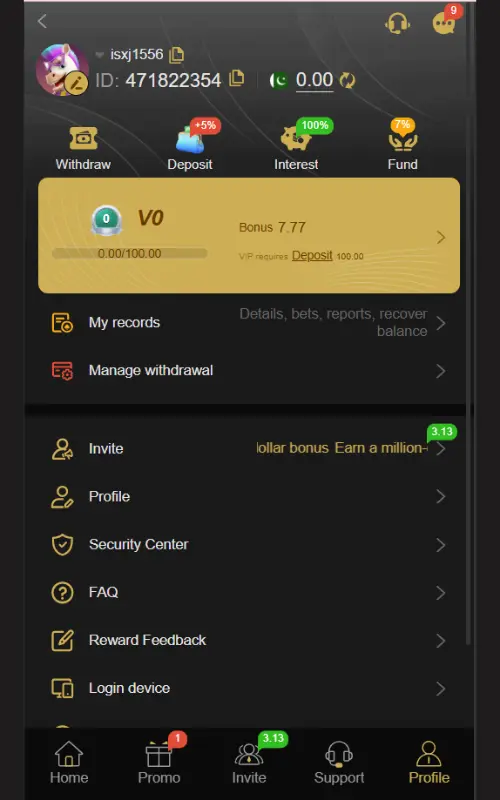Switch to Invite tab in bottom bar
500x800 pixels.
tap(249, 763)
